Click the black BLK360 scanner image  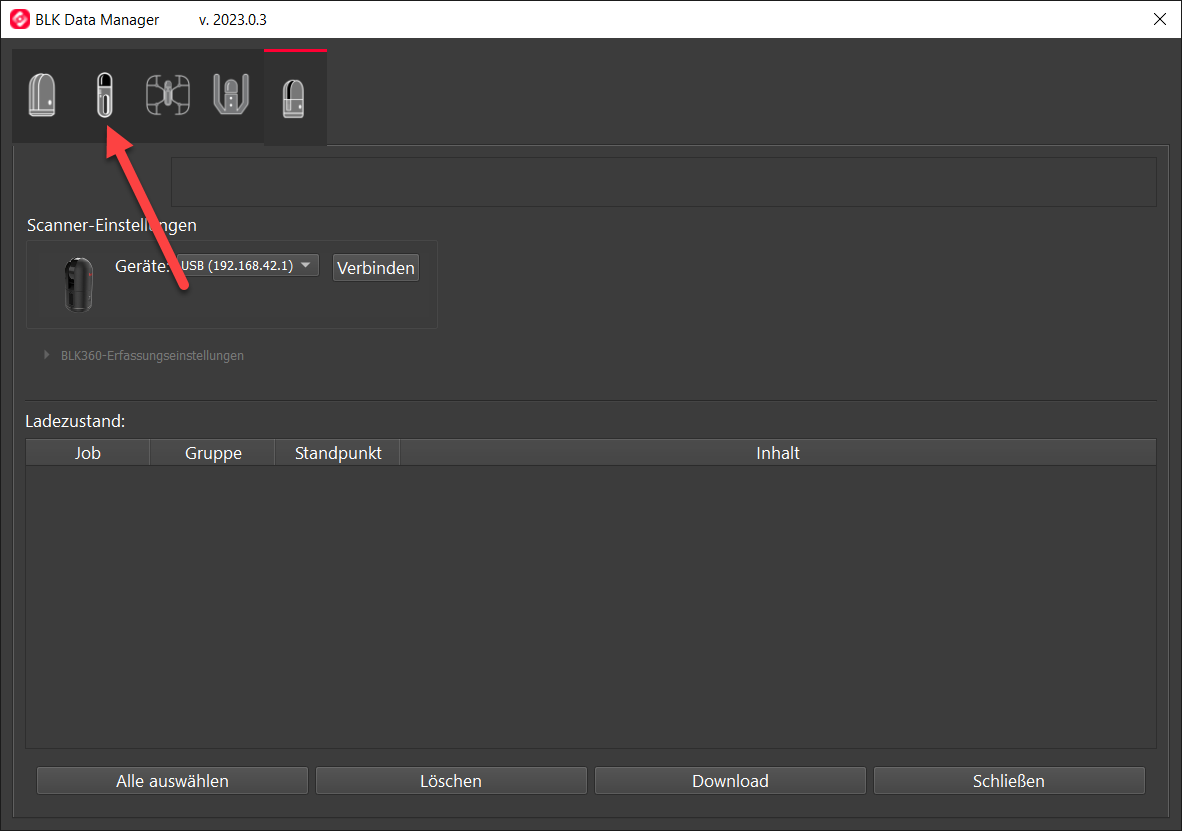point(78,284)
